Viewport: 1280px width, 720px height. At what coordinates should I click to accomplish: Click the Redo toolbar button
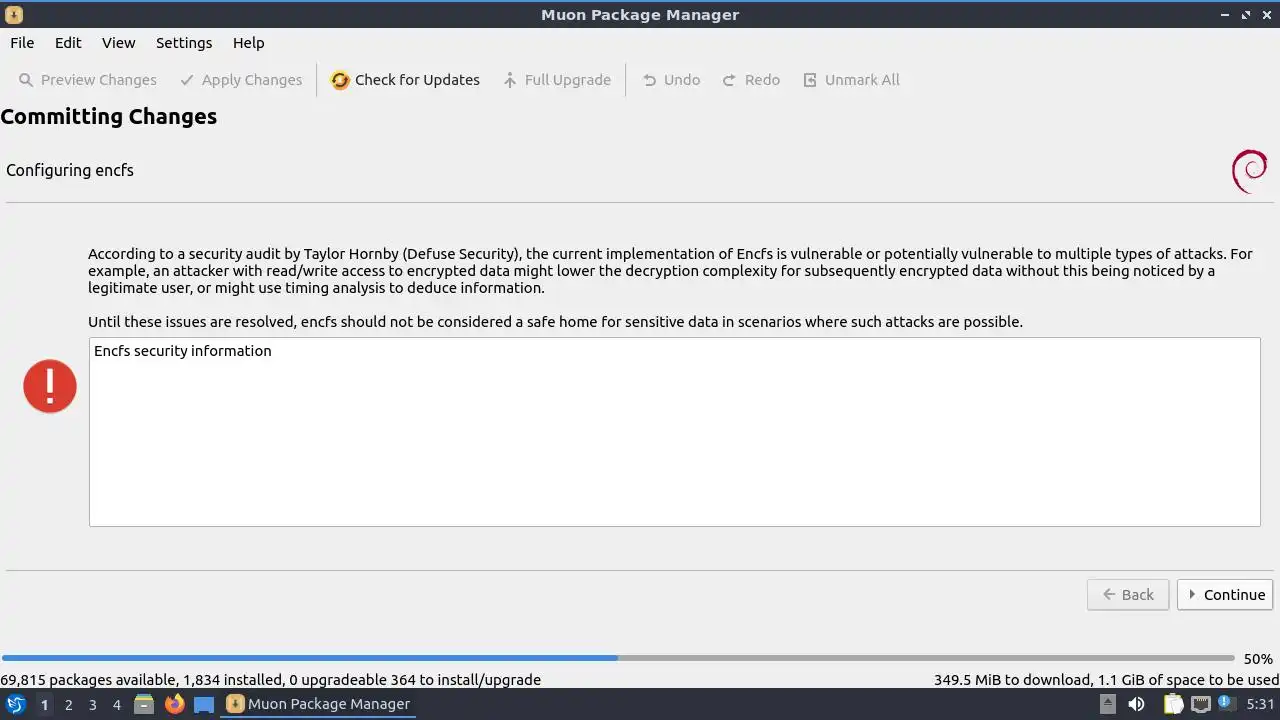coord(751,80)
